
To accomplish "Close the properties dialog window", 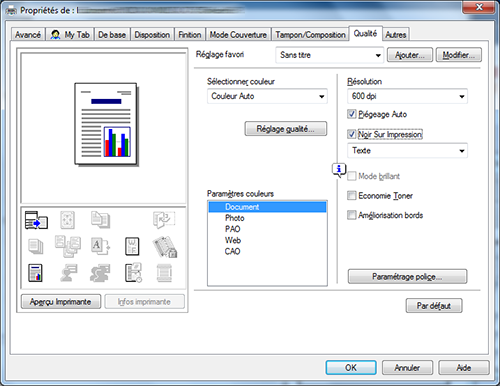I will point(479,7).
